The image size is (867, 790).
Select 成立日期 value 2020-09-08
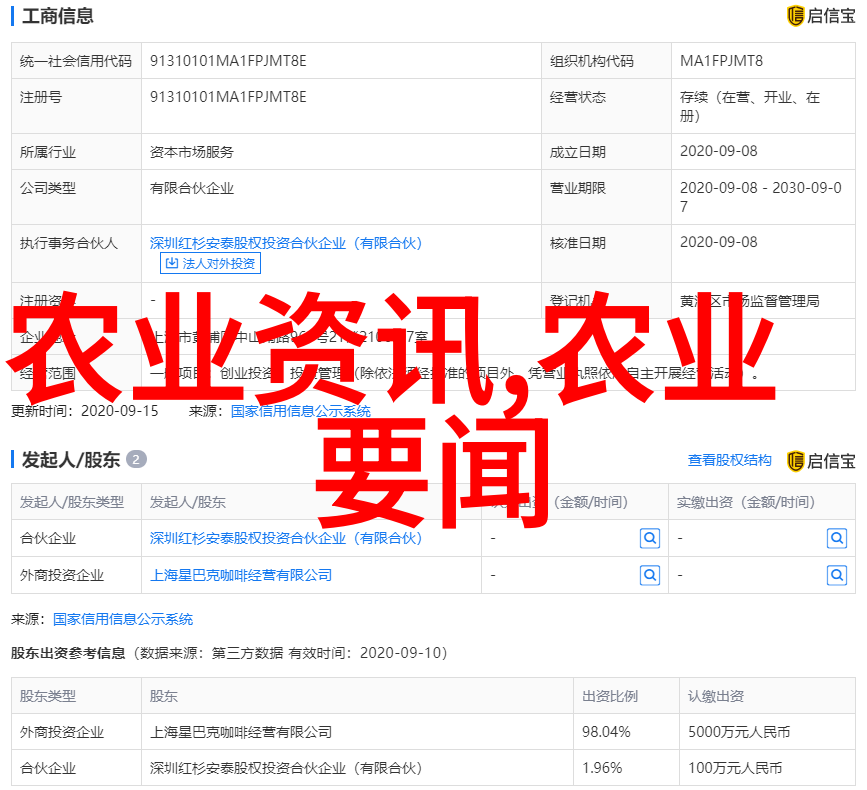pyautogui.click(x=718, y=151)
